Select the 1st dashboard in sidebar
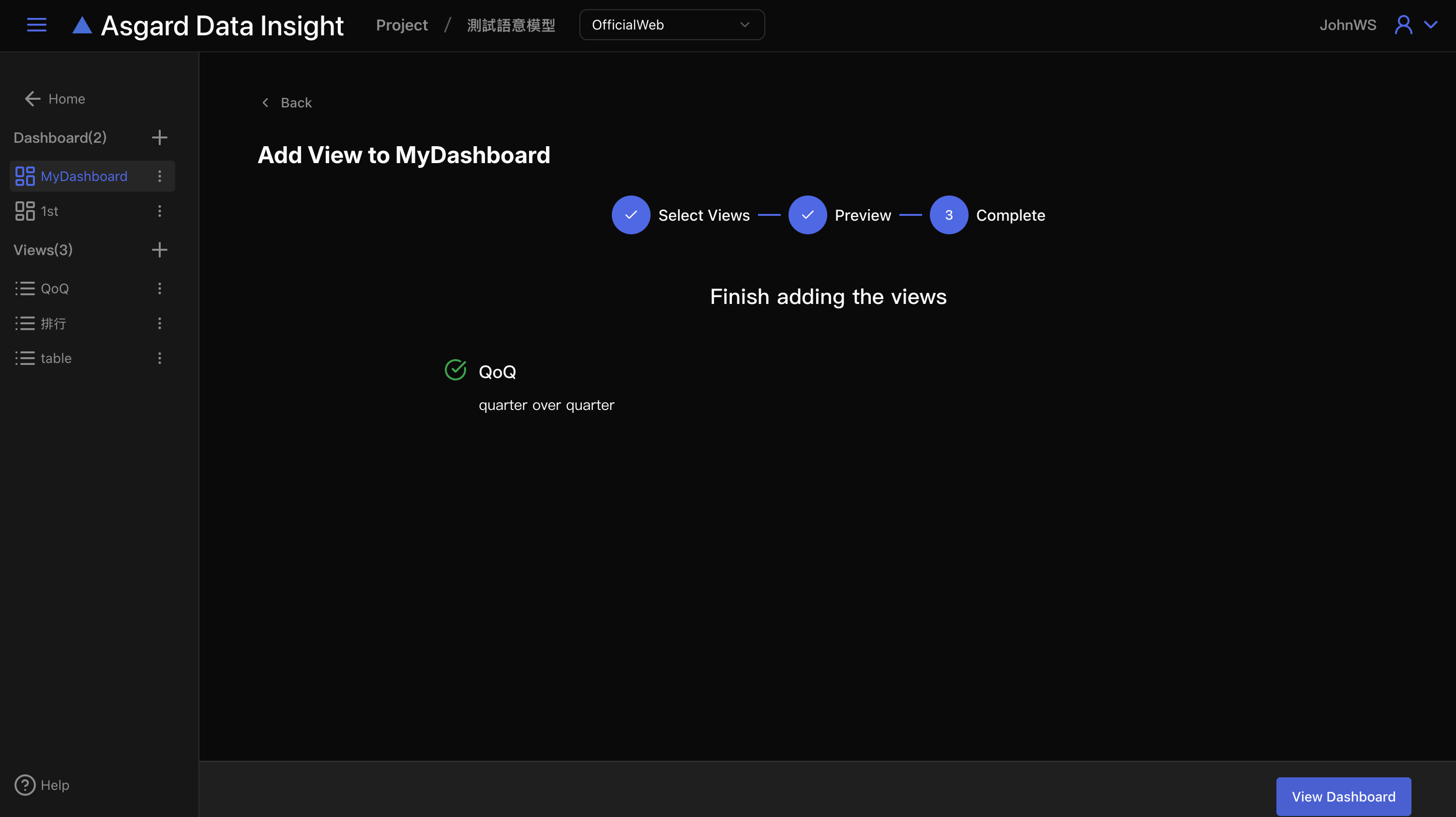Image resolution: width=1456 pixels, height=817 pixels. (50, 212)
